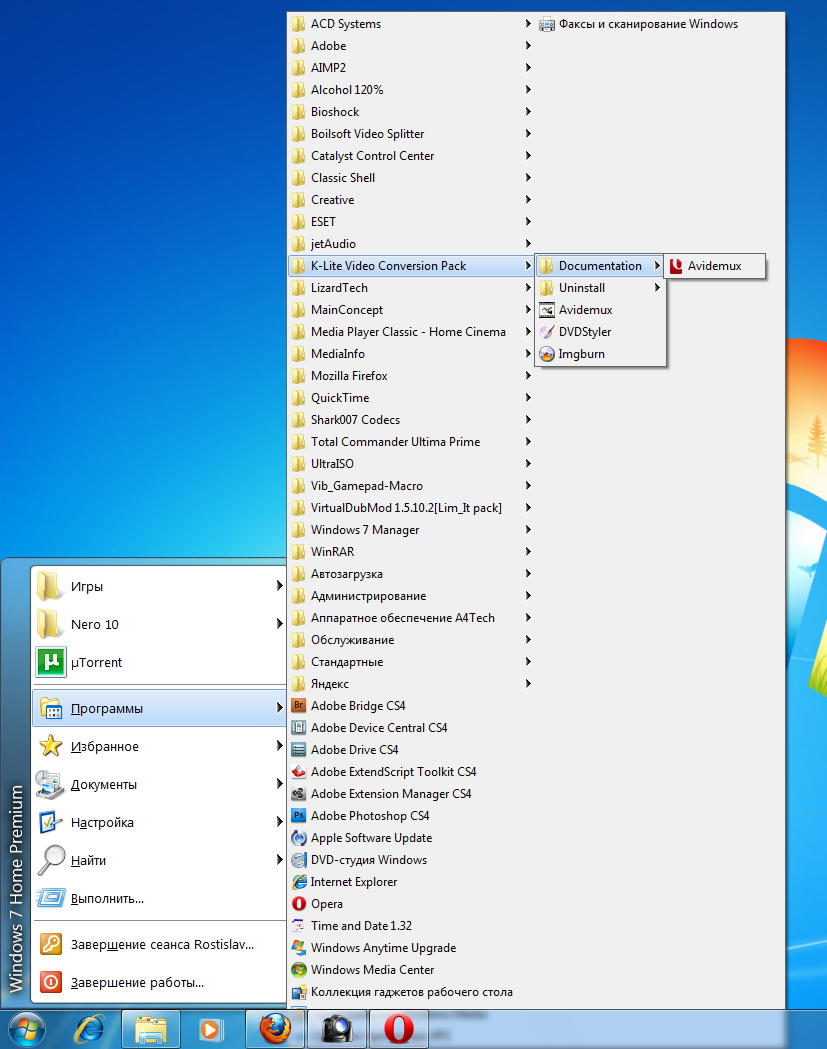Image resolution: width=827 pixels, height=1049 pixels.
Task: Open Windows Explorer from the taskbar
Action: pyautogui.click(x=151, y=1029)
